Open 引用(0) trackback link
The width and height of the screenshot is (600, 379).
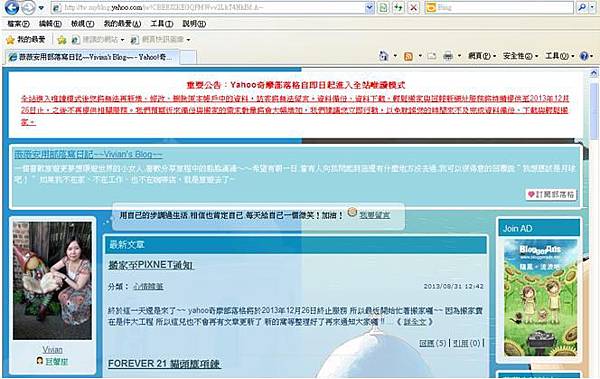tap(466, 343)
